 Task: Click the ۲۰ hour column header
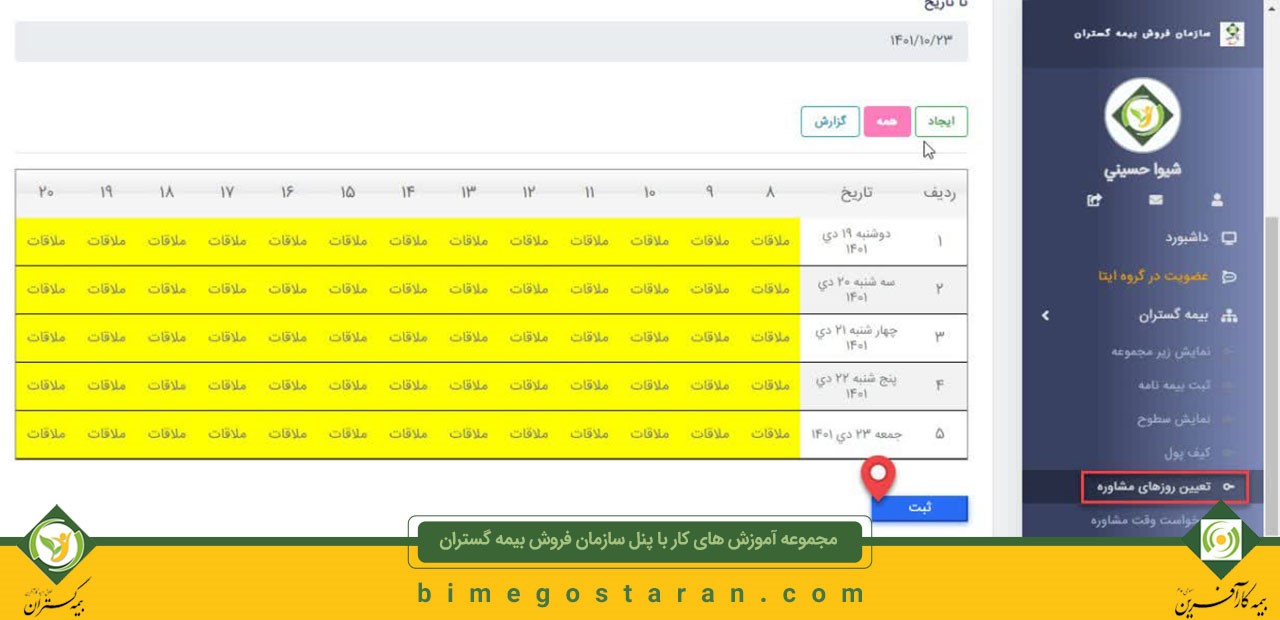point(46,193)
